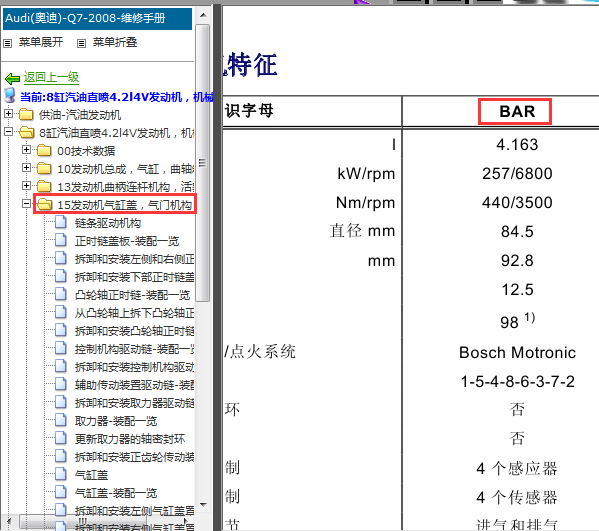Click the firing order 1-5-4-8-6-3-7-2

(x=517, y=382)
